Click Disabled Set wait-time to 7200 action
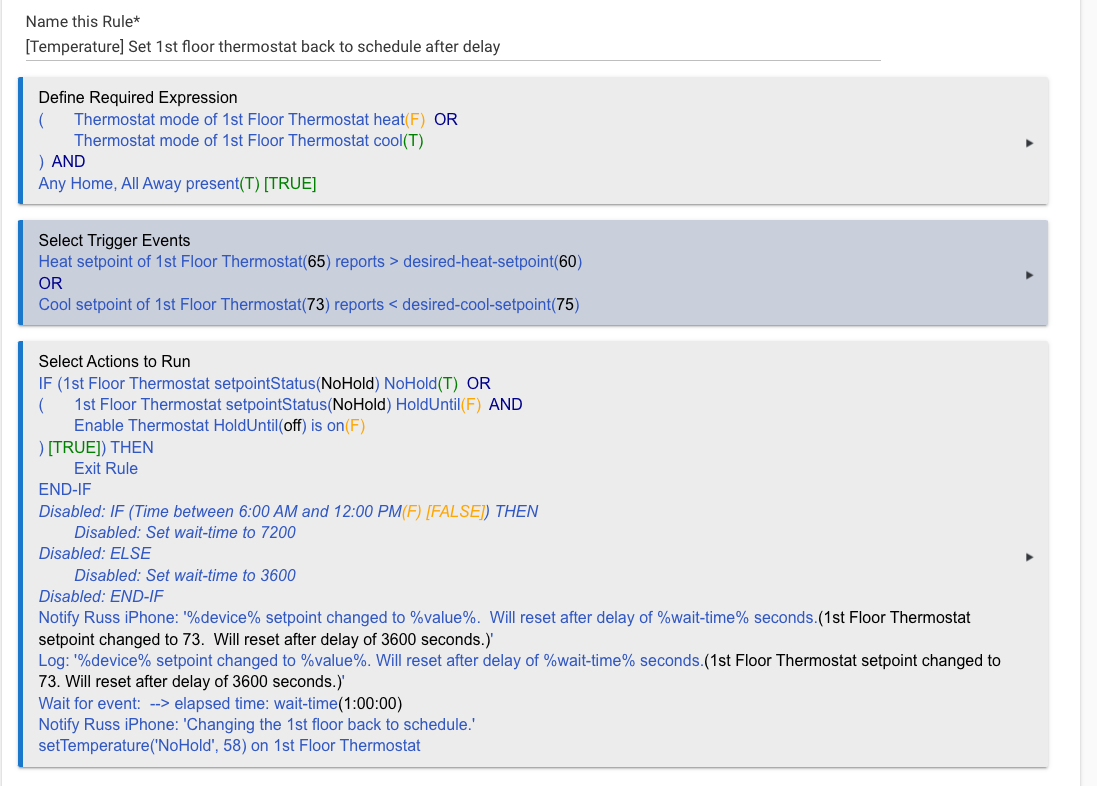 (x=185, y=532)
